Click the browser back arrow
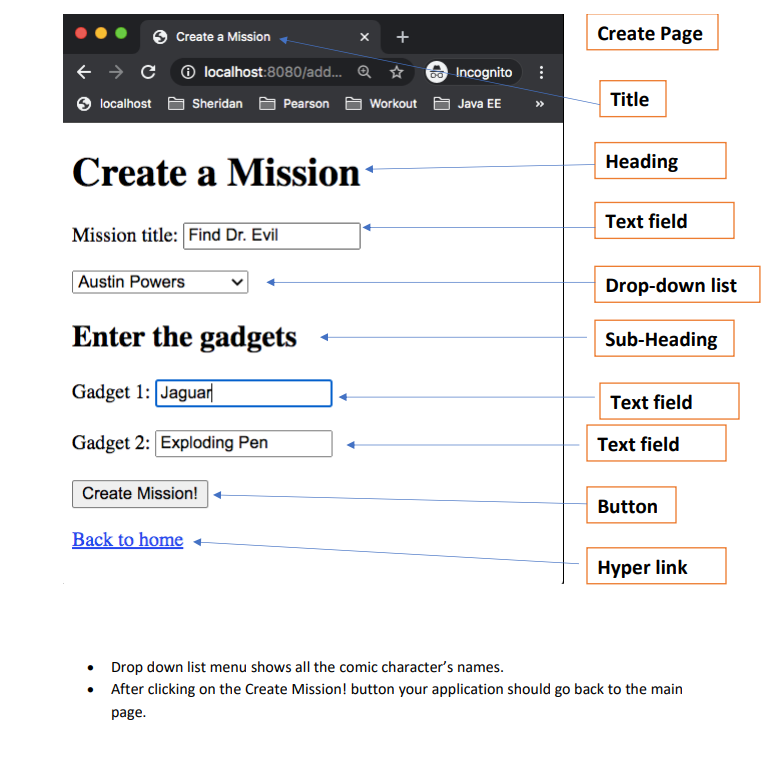The height and width of the screenshot is (767, 776). click(x=84, y=72)
